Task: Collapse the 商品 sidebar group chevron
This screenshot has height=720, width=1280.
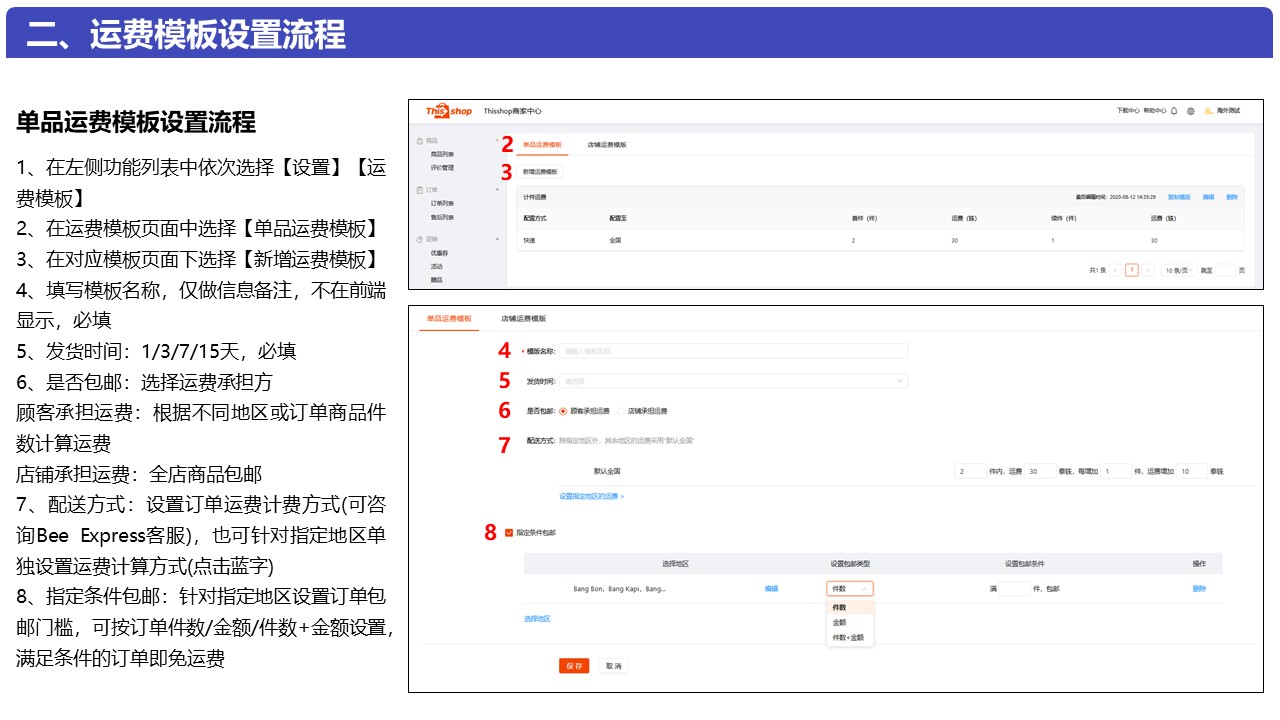Action: (497, 141)
